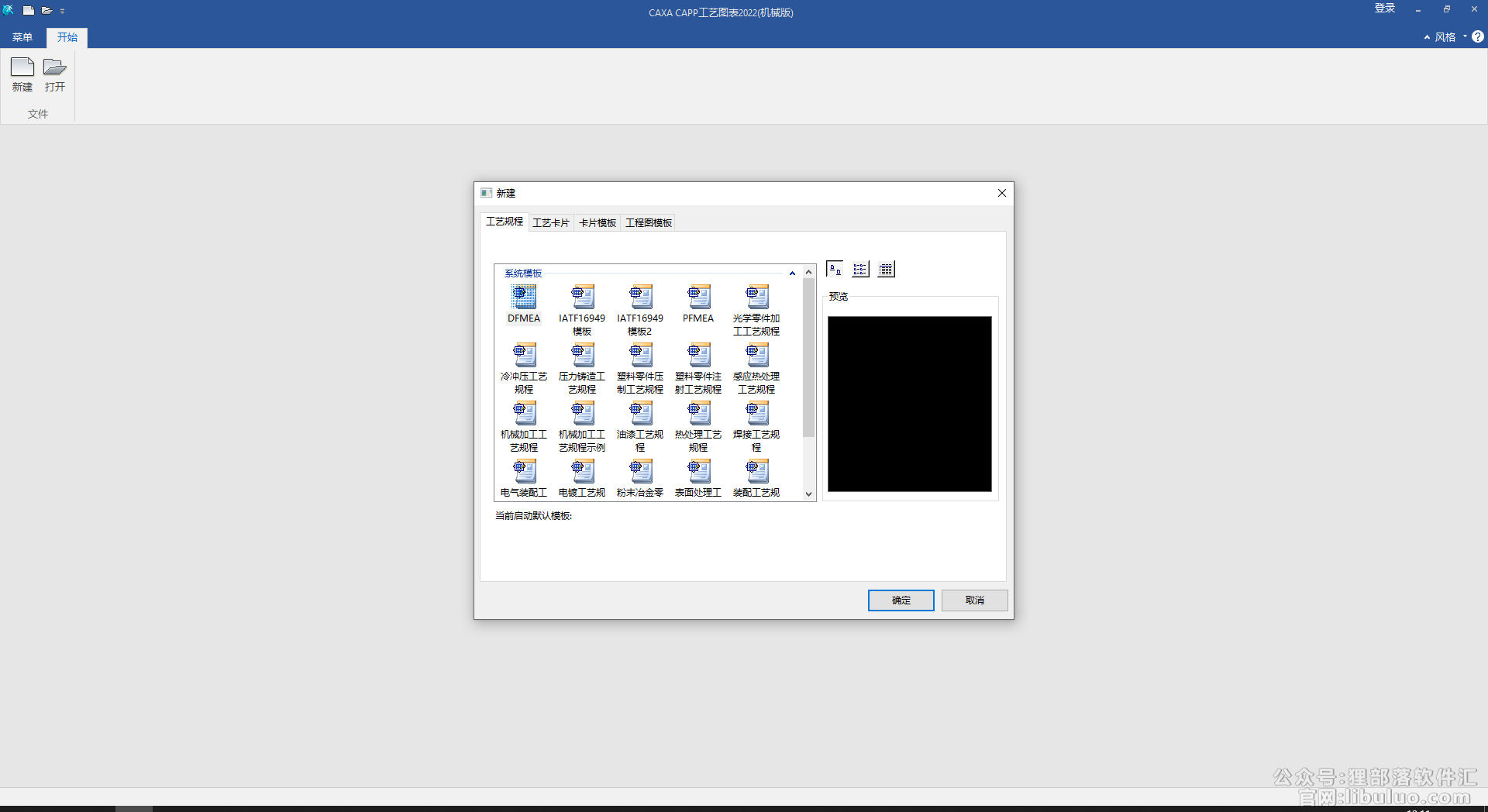Image resolution: width=1488 pixels, height=812 pixels.
Task: Open the help question mark icon
Action: click(x=1478, y=36)
